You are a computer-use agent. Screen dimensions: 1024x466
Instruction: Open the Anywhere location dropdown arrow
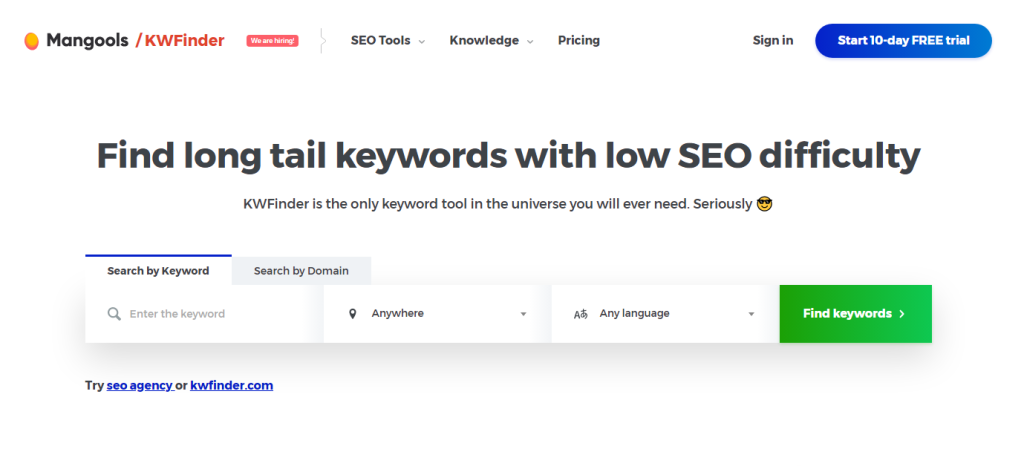(523, 314)
